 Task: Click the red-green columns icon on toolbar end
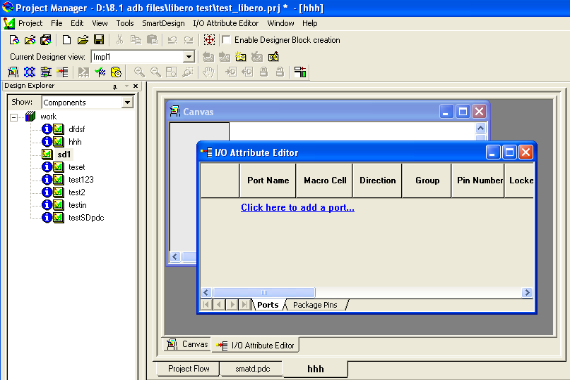pyautogui.click(x=300, y=72)
